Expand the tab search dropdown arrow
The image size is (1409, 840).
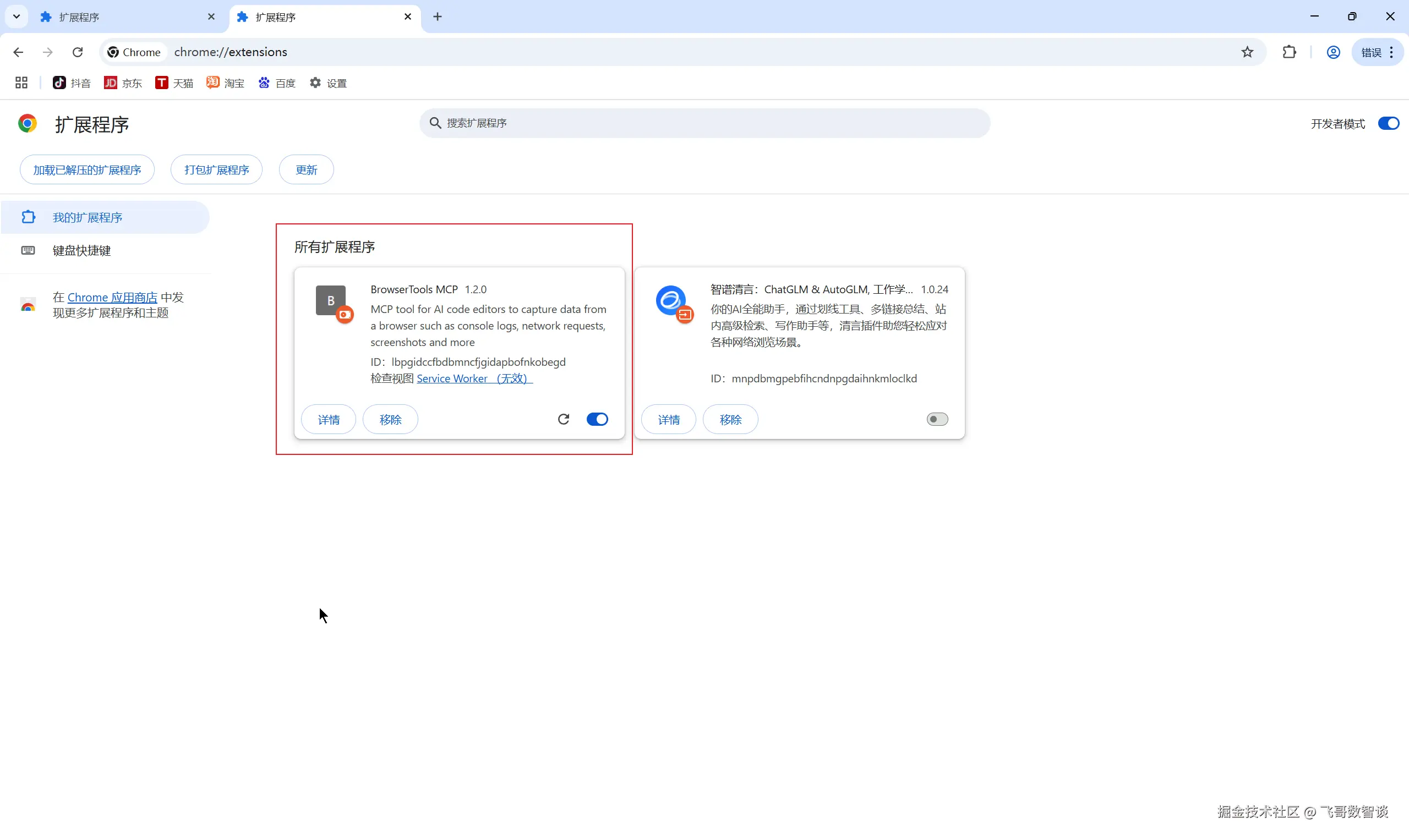click(x=17, y=17)
